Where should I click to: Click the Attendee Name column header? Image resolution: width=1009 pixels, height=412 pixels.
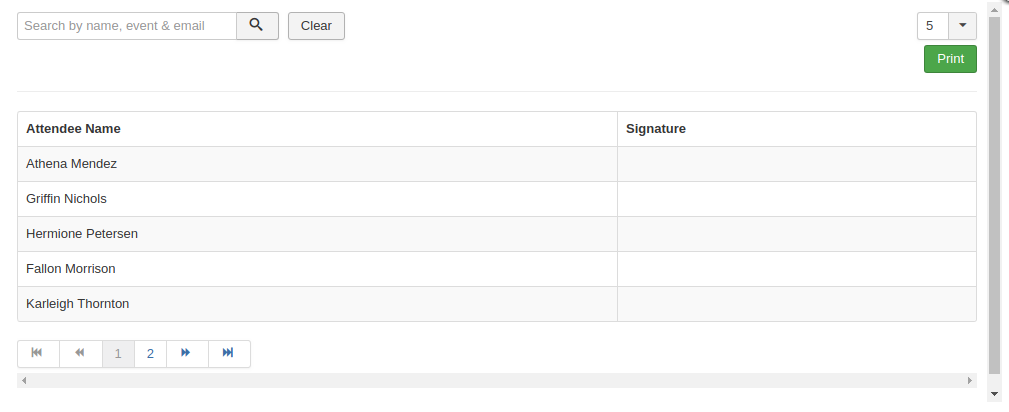click(73, 129)
